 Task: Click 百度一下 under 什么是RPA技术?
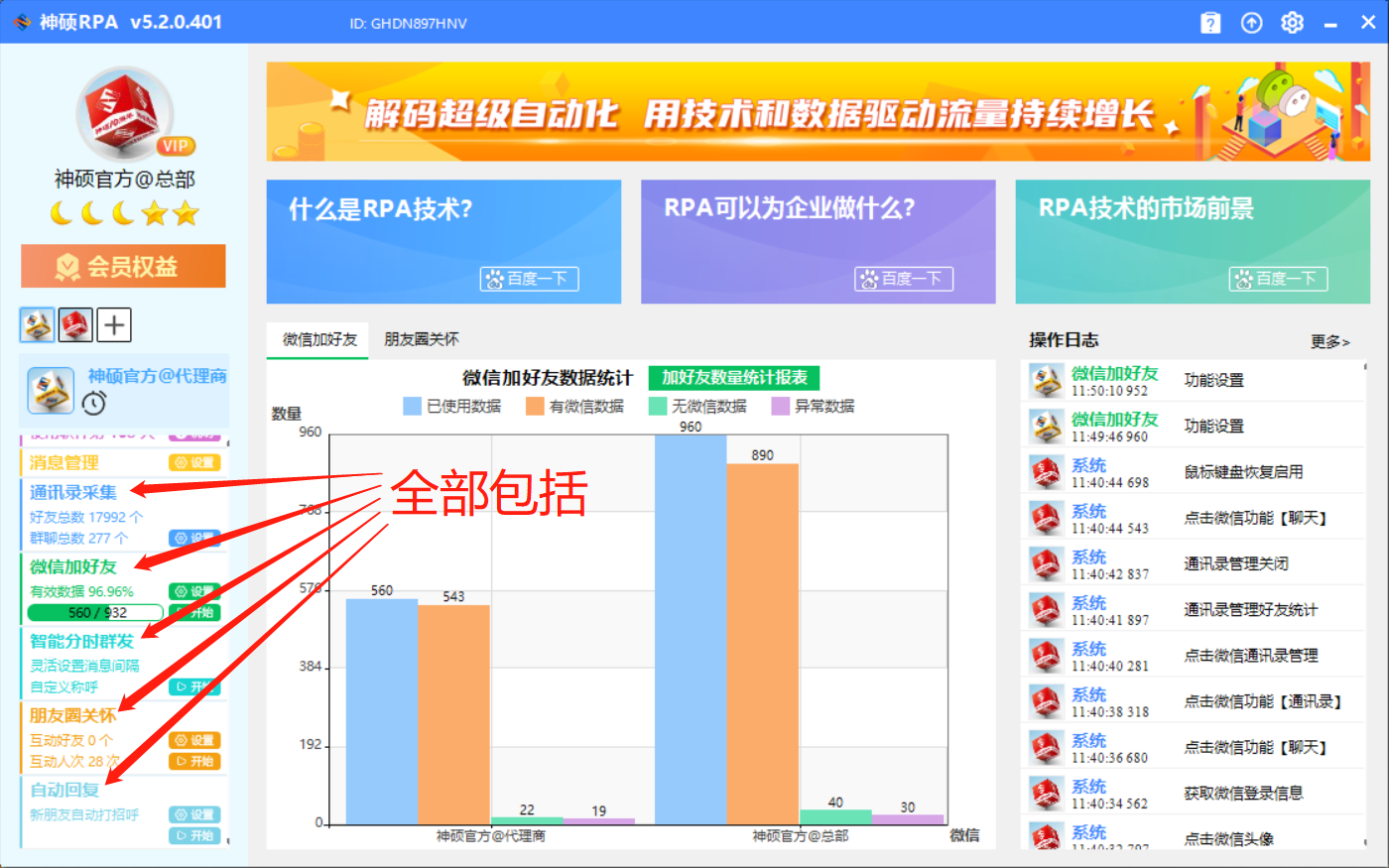pyautogui.click(x=529, y=279)
